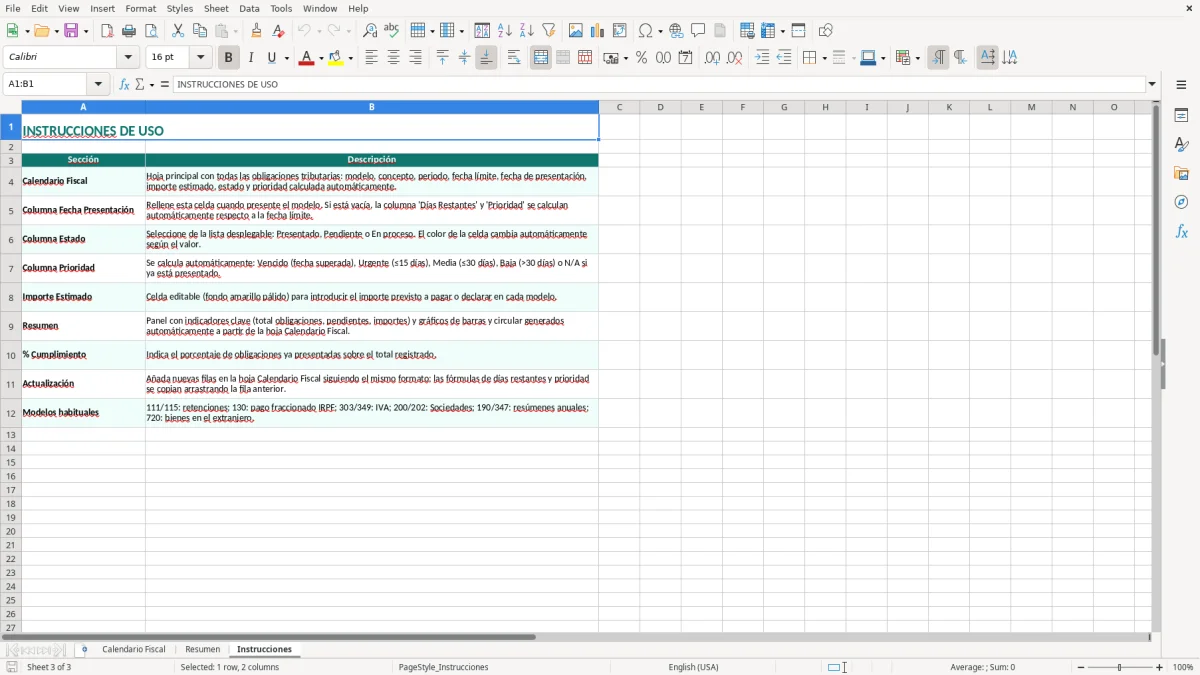1200x675 pixels.
Task: Apply the yellow background color swatch
Action: click(337, 58)
